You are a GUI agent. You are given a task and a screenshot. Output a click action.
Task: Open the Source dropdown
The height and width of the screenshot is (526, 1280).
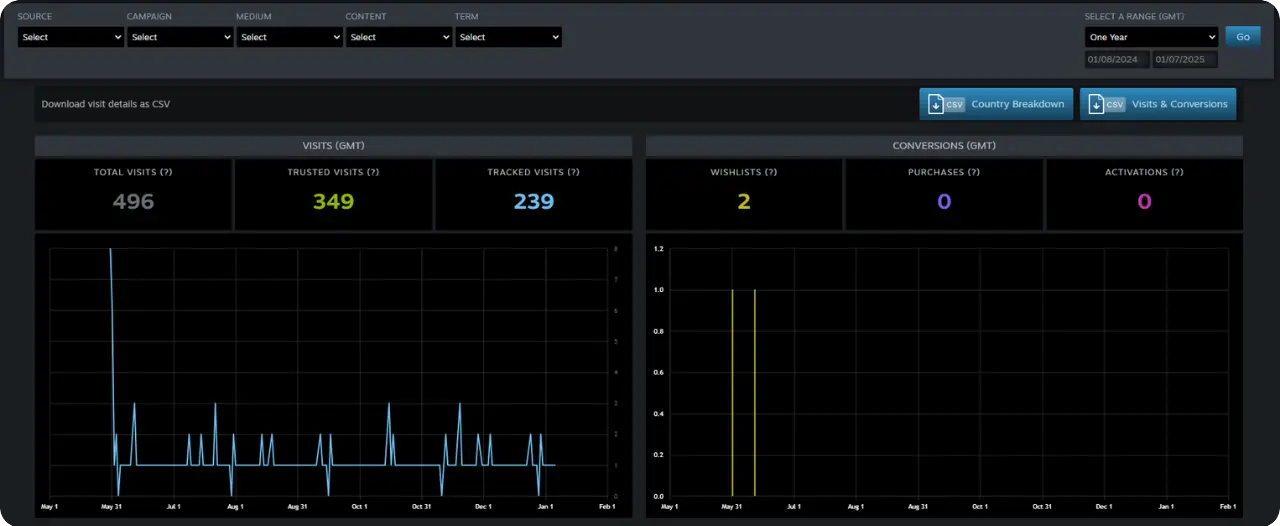click(70, 37)
